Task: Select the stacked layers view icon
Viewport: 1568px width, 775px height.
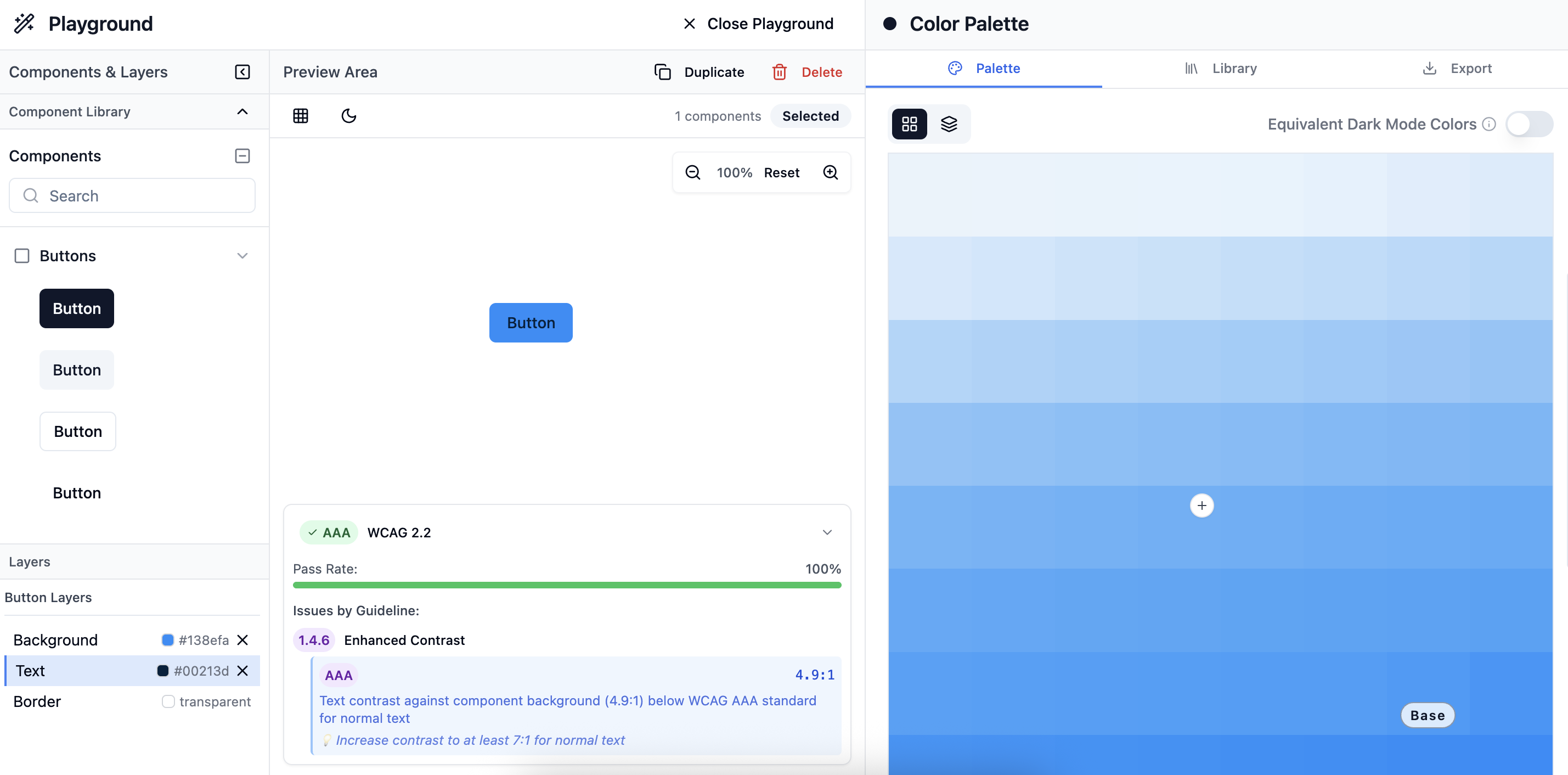Action: coord(949,124)
